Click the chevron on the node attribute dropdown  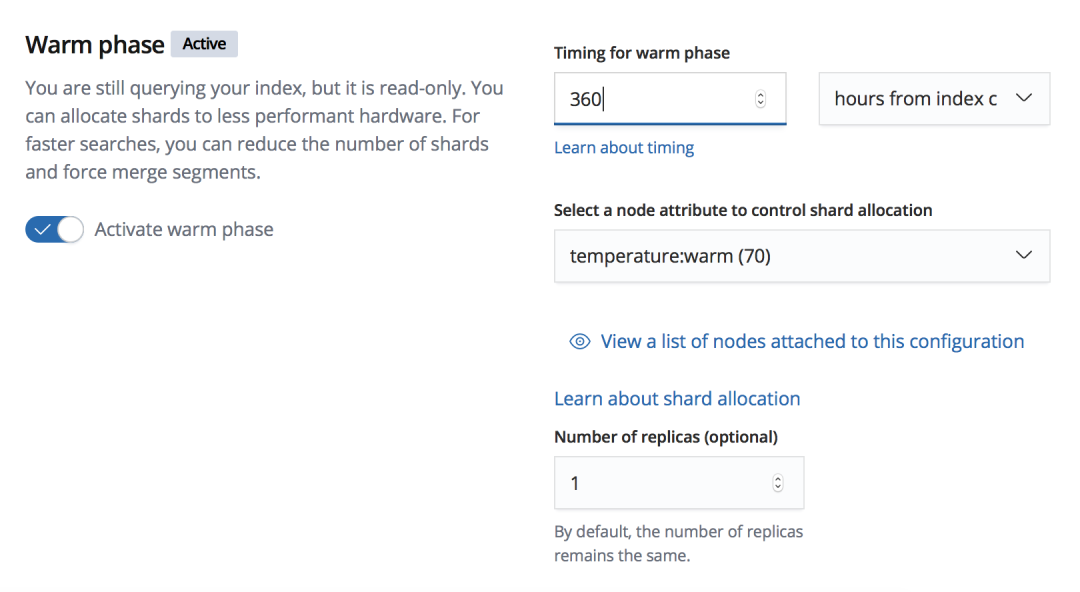(1023, 256)
